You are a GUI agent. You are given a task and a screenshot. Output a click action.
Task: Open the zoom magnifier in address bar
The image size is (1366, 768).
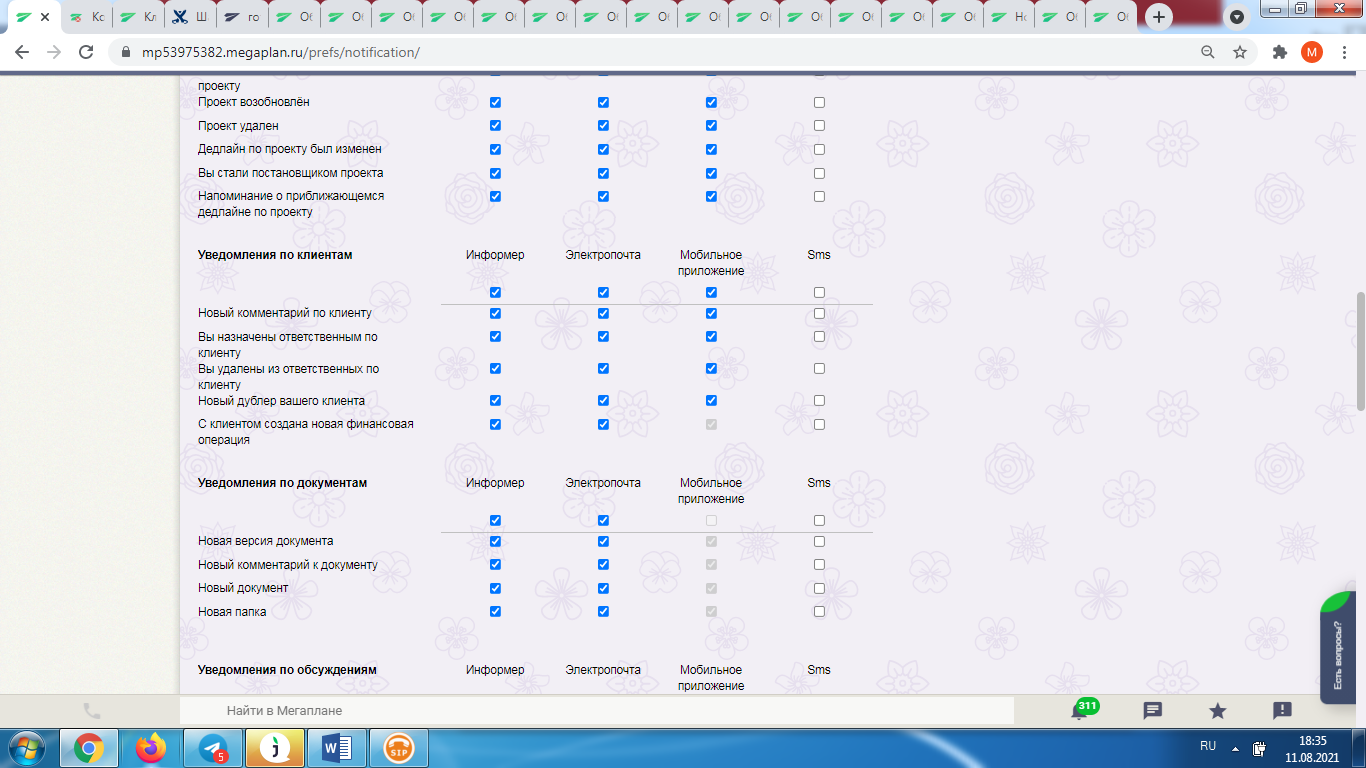click(x=1208, y=52)
